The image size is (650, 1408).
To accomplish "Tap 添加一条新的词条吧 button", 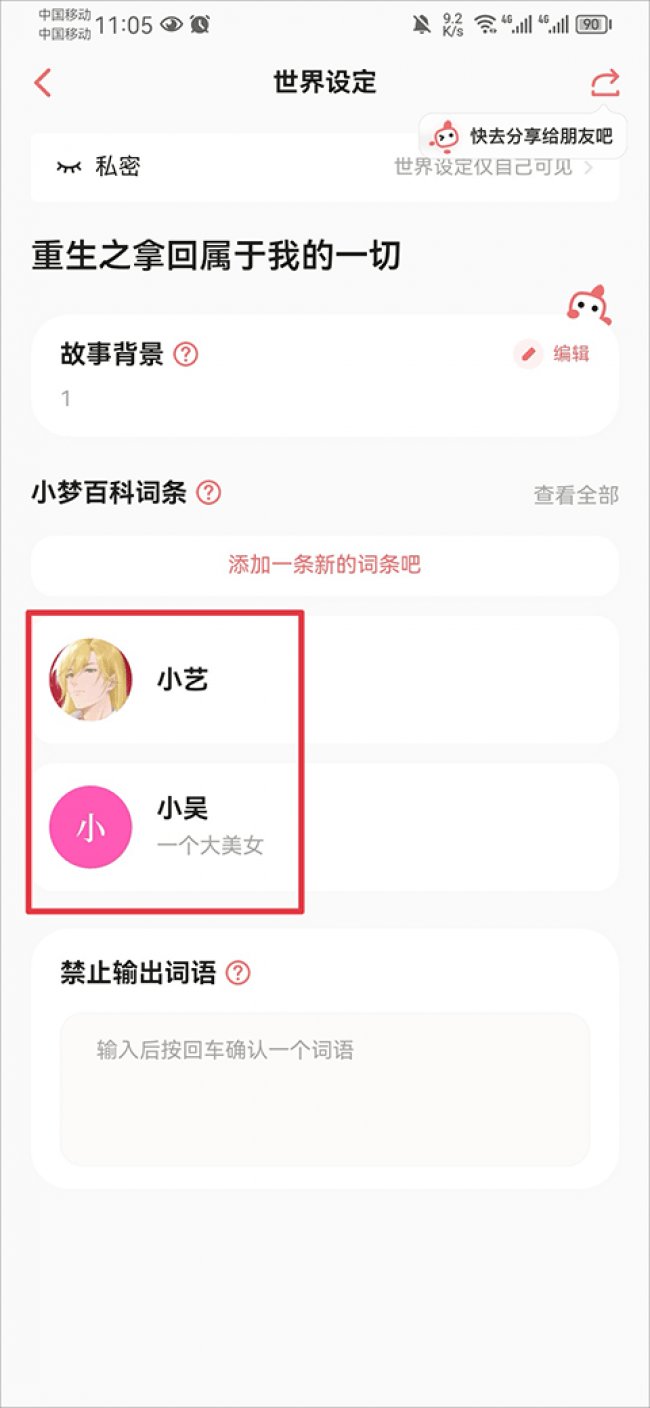I will [325, 565].
